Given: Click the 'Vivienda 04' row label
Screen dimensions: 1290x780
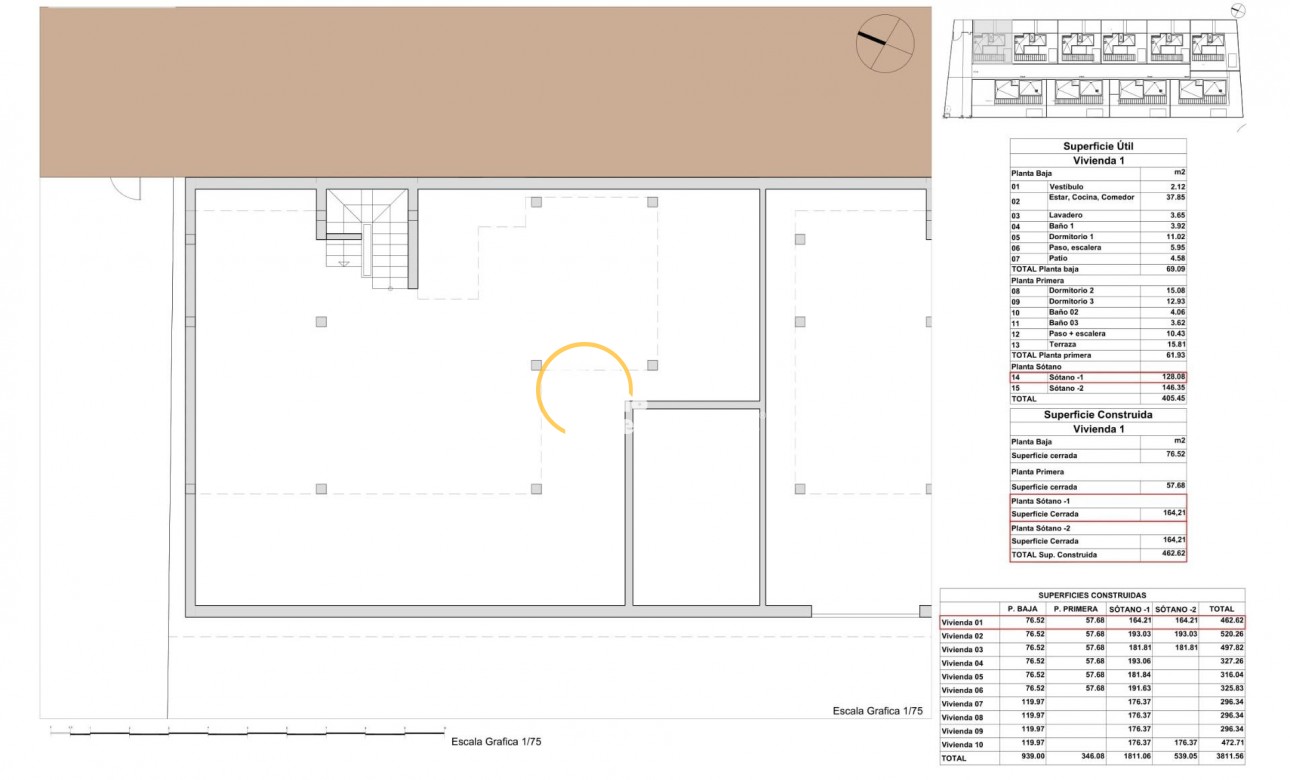Looking at the screenshot, I should [962, 663].
